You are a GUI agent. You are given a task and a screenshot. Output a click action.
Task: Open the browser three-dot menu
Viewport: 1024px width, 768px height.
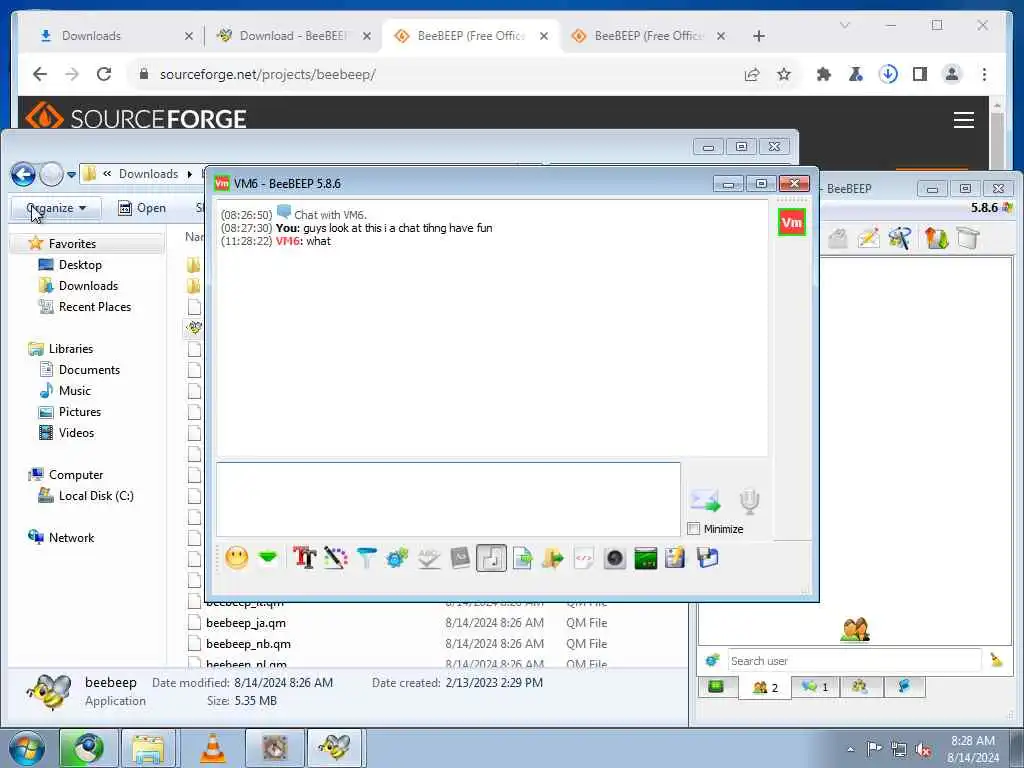pyautogui.click(x=984, y=74)
